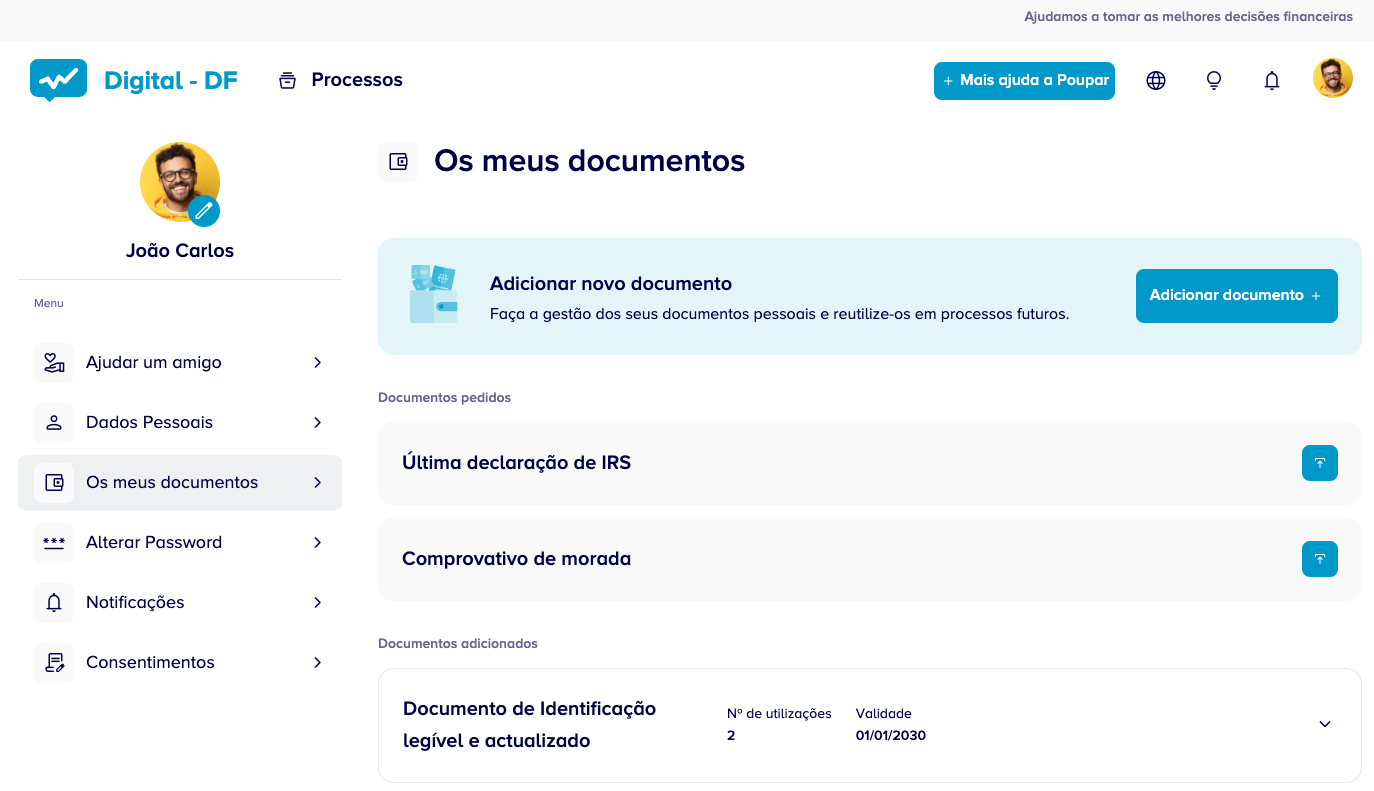Open the Alterar Password settings icon
This screenshot has width=1374, height=791.
[x=53, y=542]
